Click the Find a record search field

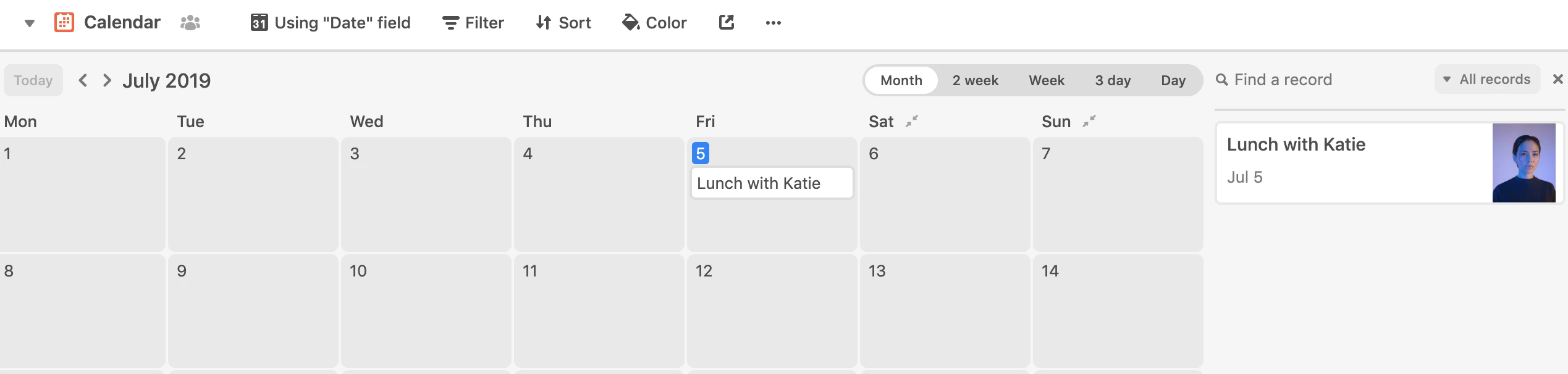click(x=1322, y=80)
